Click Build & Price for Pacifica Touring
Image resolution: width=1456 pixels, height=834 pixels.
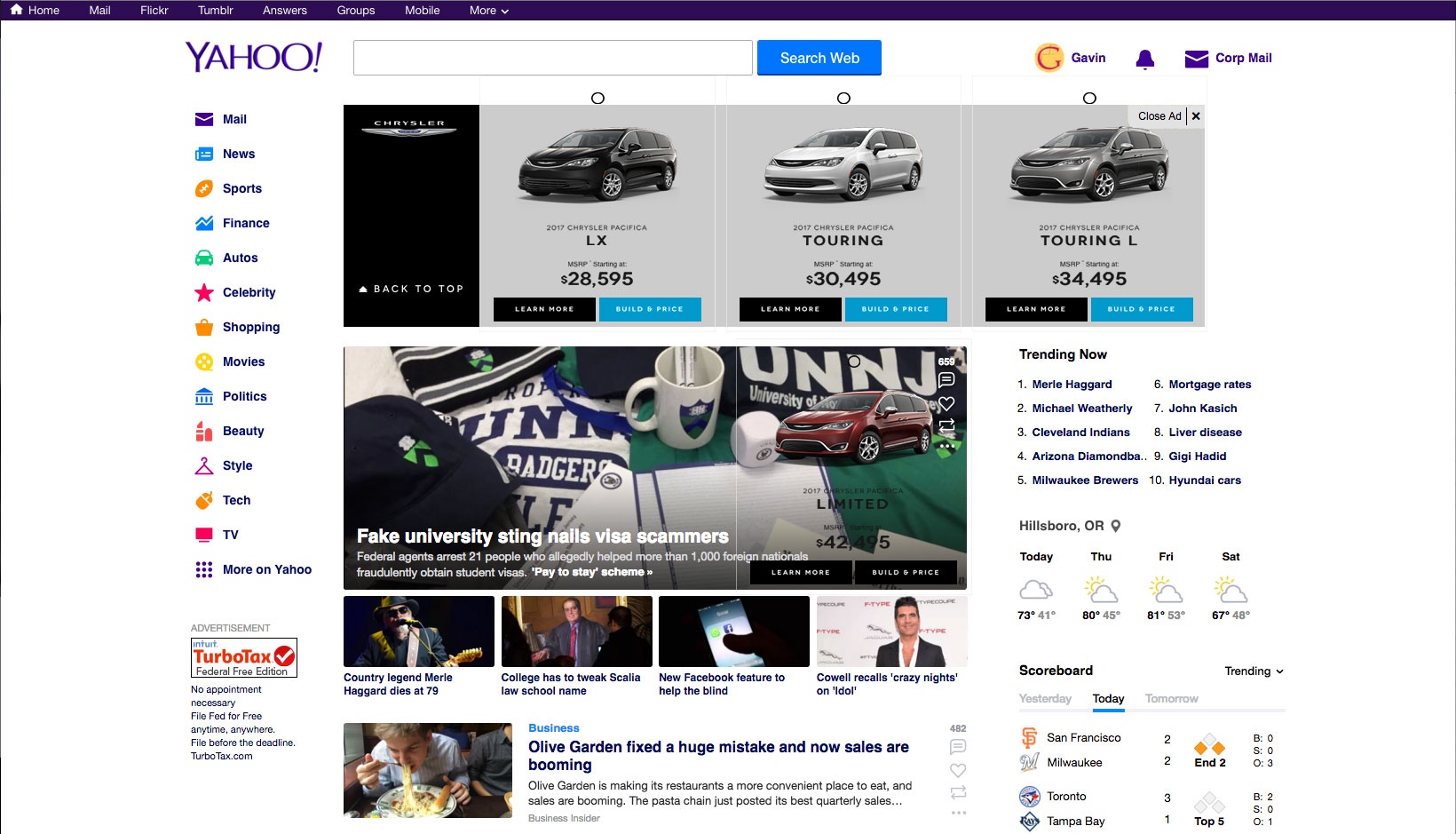895,309
